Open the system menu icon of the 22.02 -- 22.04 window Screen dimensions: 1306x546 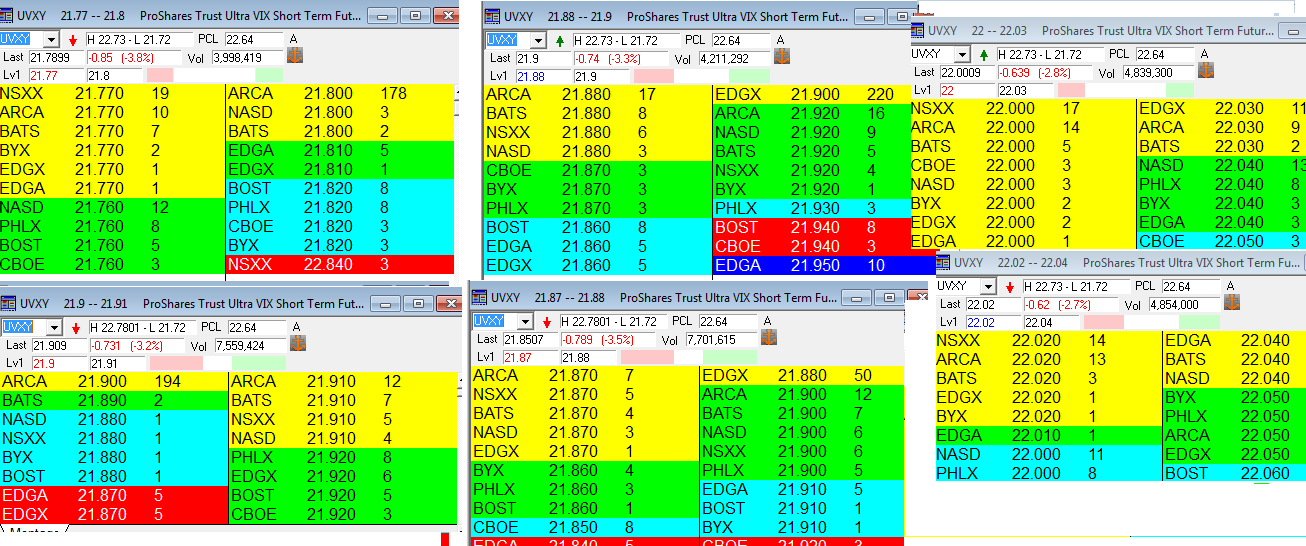click(x=944, y=262)
